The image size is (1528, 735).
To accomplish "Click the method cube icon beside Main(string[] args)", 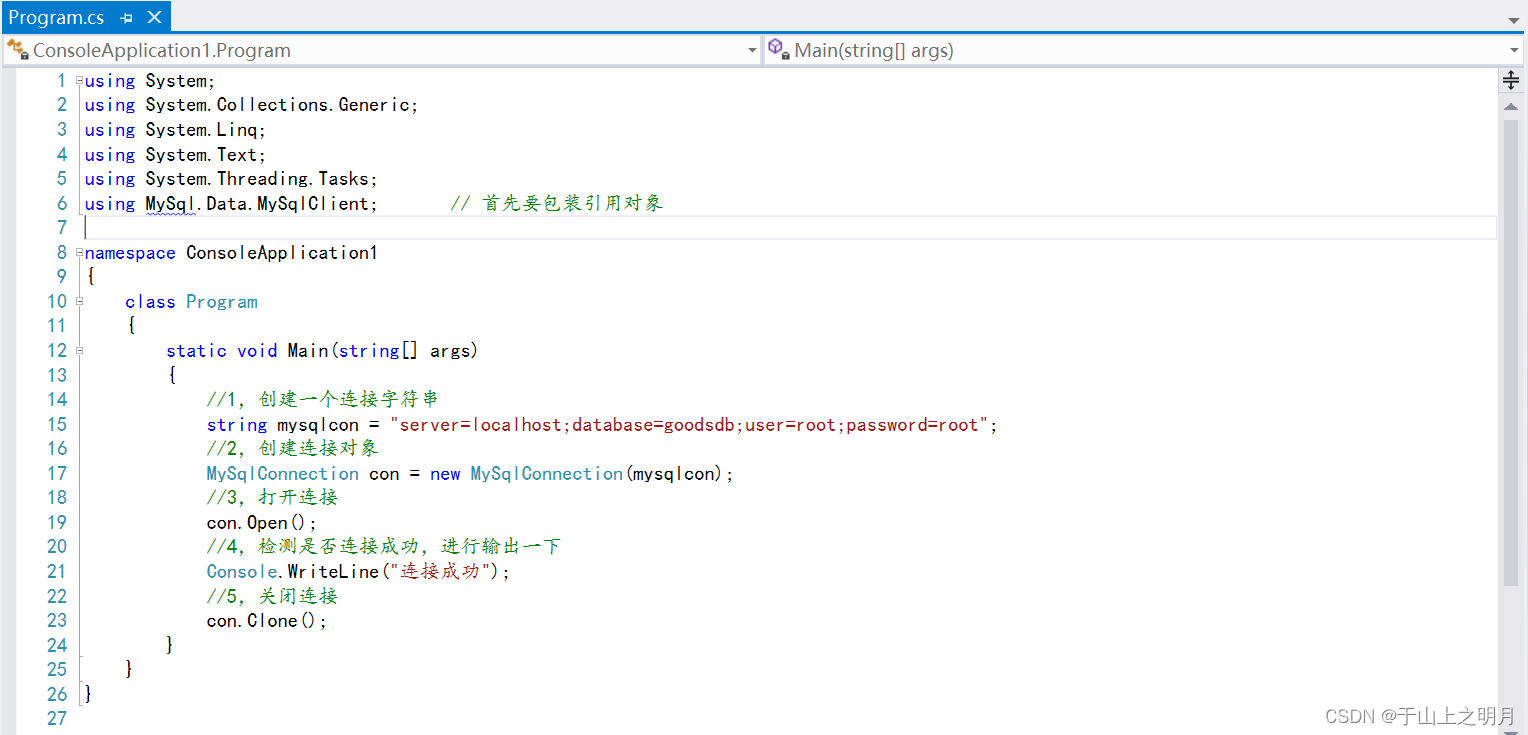I will point(779,48).
